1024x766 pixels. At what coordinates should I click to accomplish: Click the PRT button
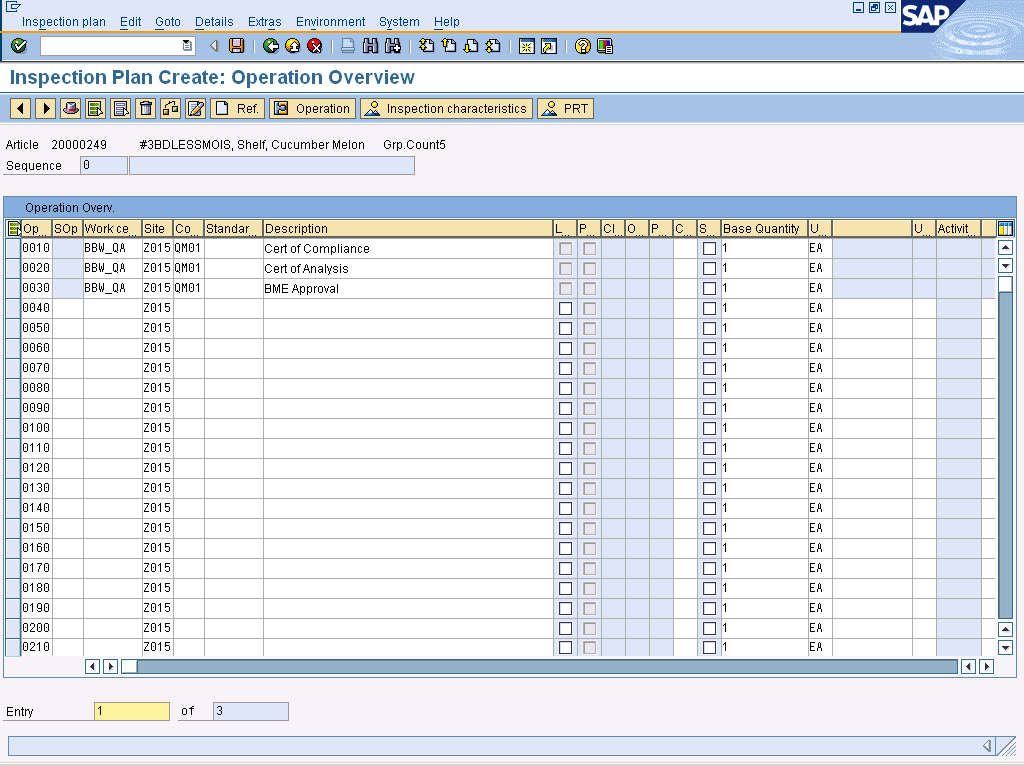566,108
